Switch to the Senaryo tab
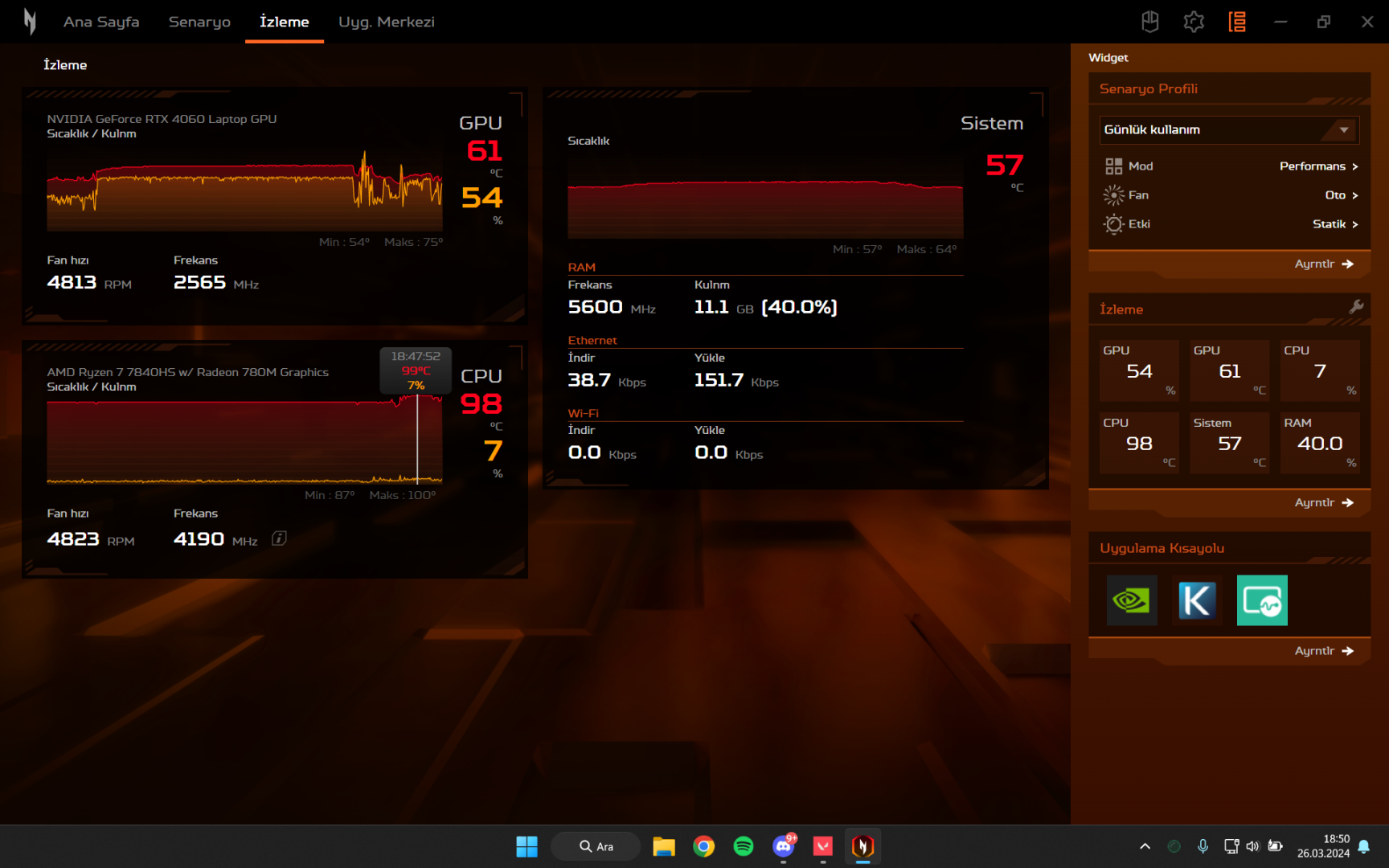Screen dimensions: 1389x868 [x=199, y=22]
